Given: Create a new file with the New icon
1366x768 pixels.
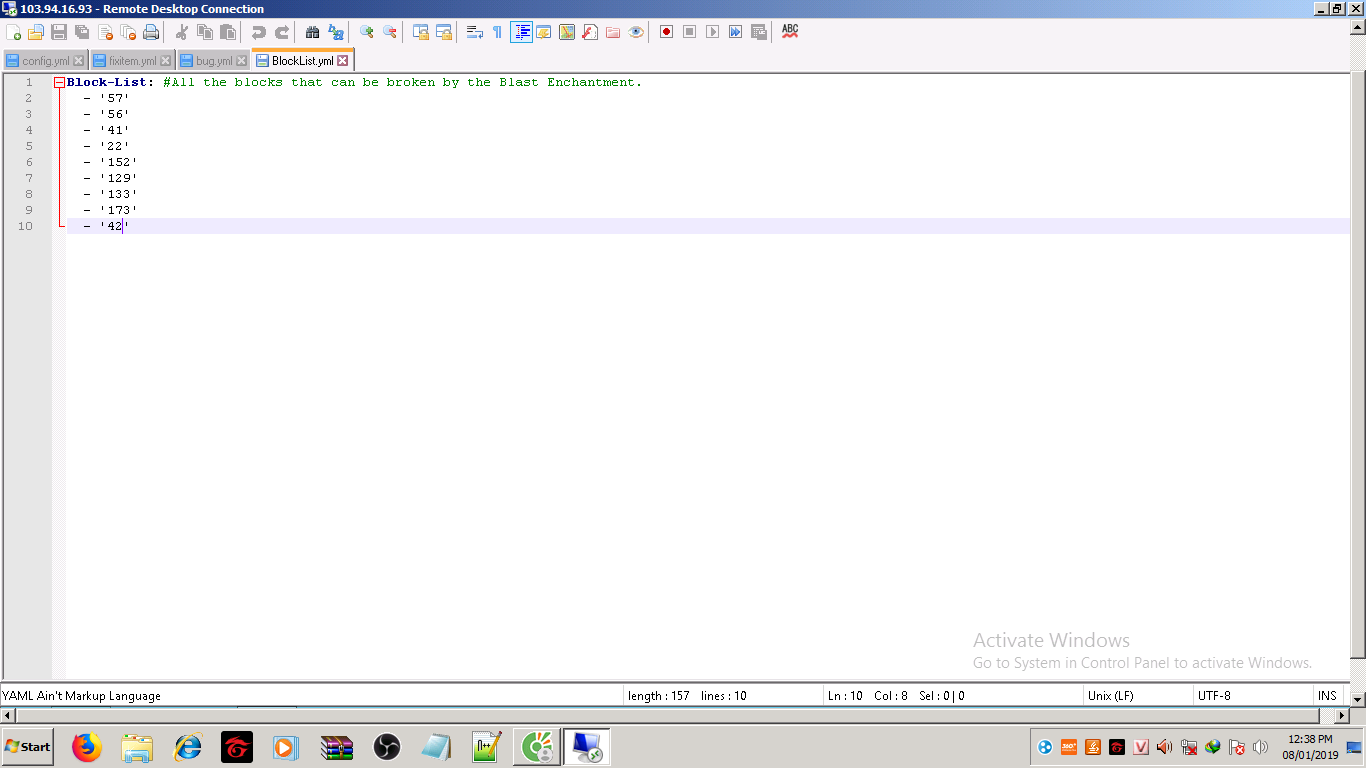Looking at the screenshot, I should click(14, 32).
